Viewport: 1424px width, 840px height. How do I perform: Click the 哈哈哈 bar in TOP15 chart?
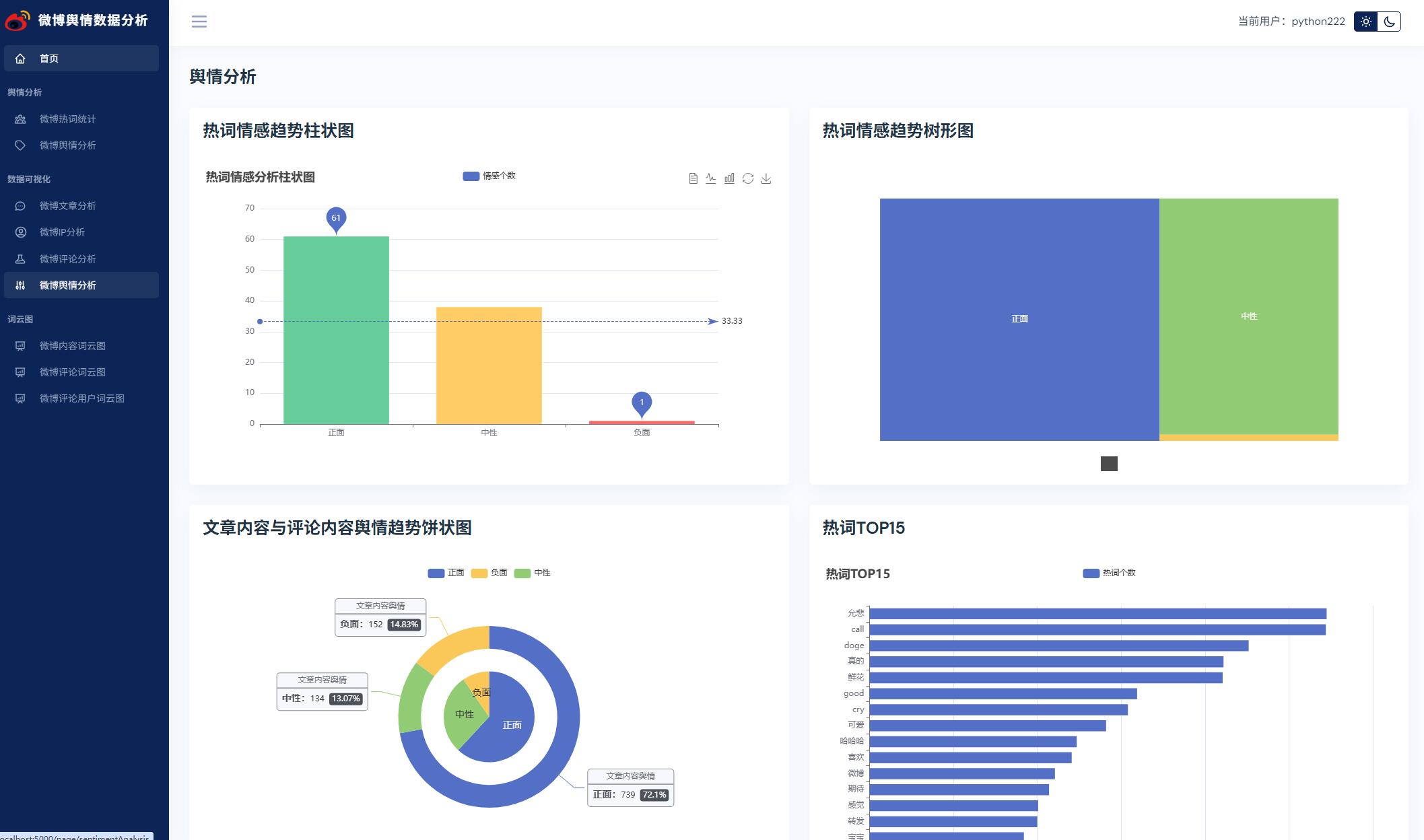[973, 742]
